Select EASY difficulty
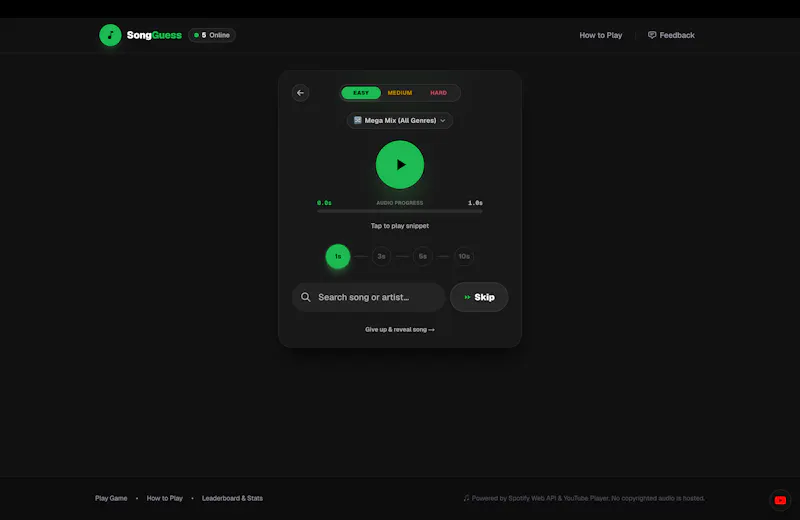This screenshot has width=800, height=520. (361, 93)
